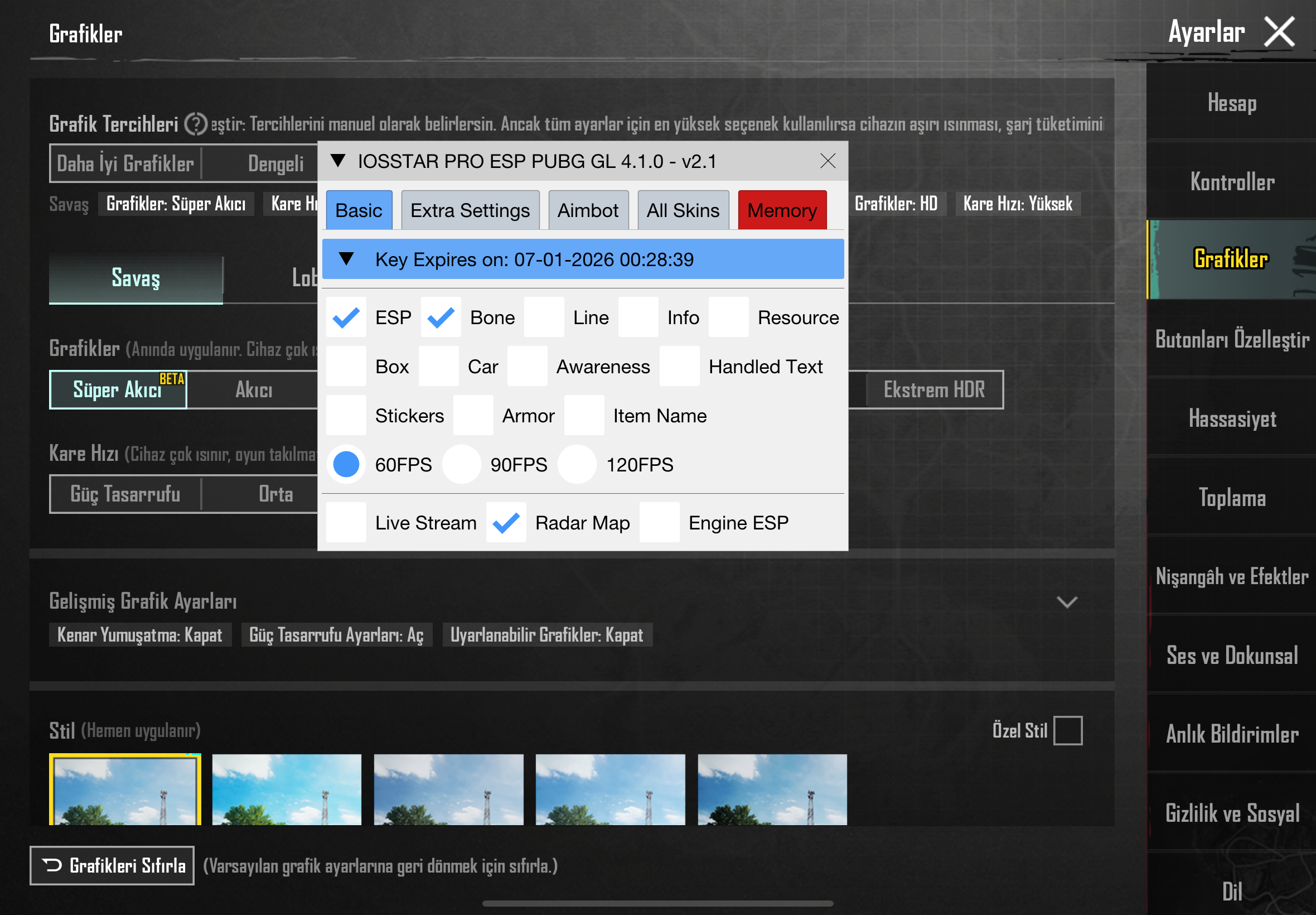
Task: Choose the third style thumbnail
Action: (448, 789)
